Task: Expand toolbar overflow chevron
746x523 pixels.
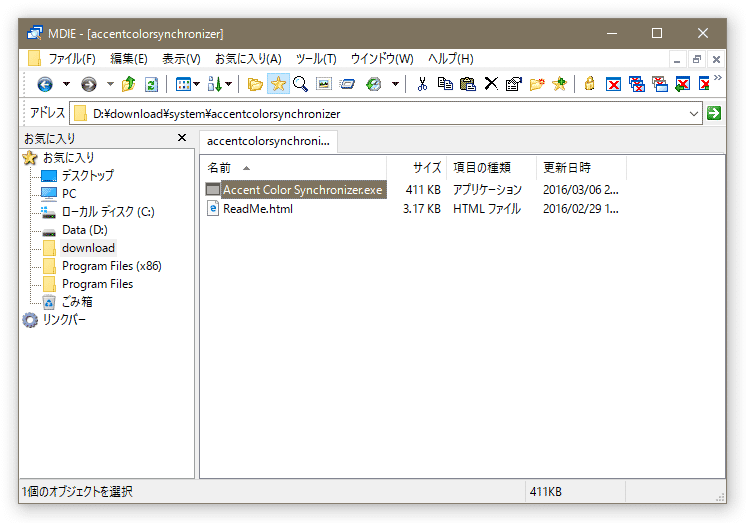Action: point(718,78)
